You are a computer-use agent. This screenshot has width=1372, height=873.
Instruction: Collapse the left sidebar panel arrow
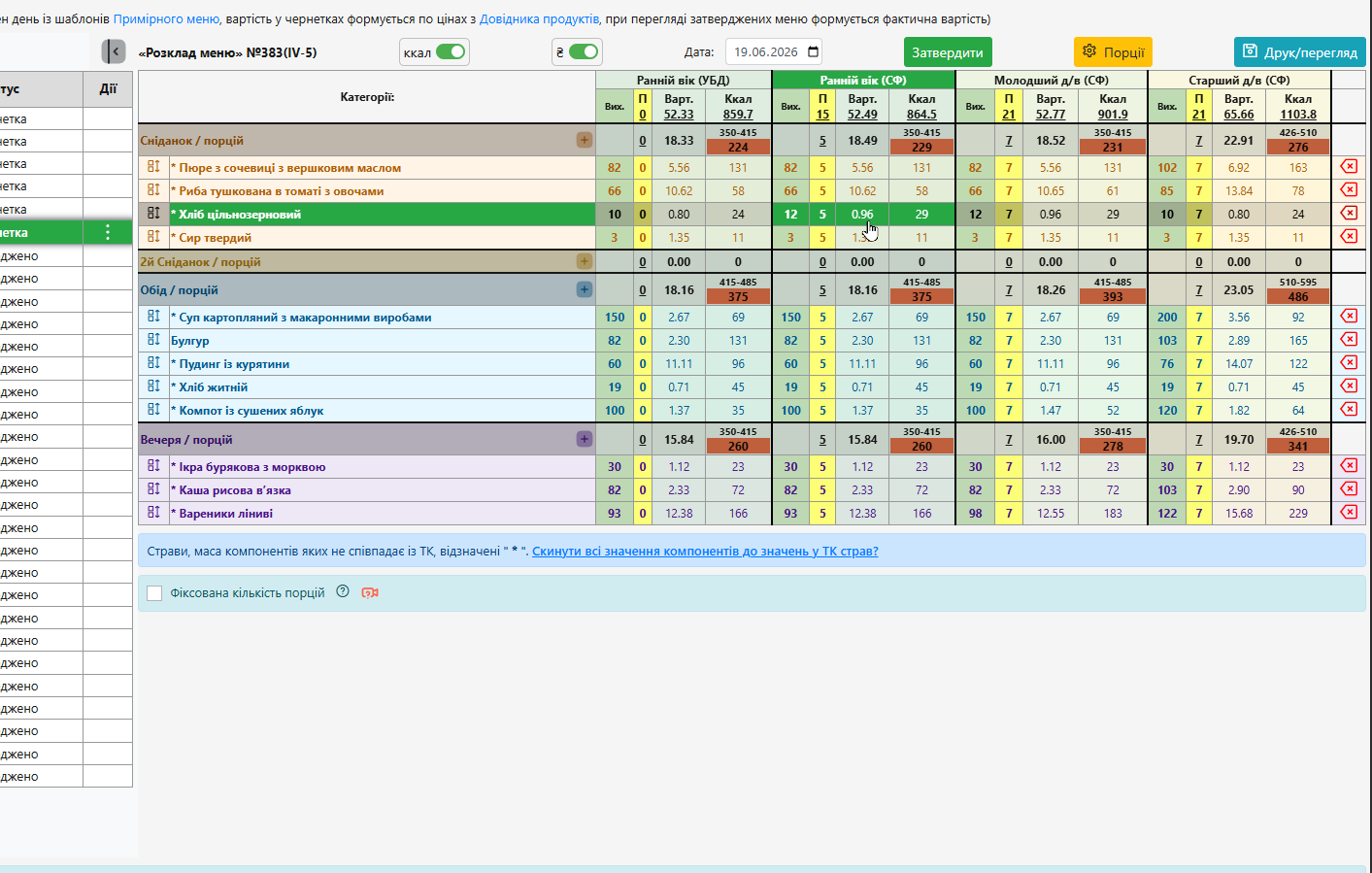(x=114, y=51)
